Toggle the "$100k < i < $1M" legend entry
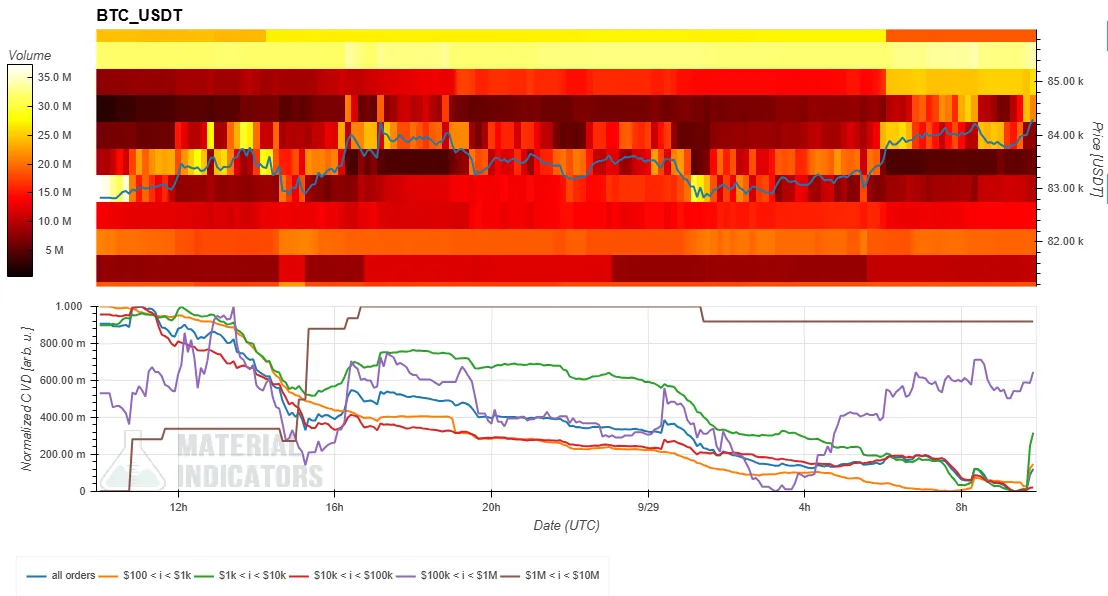This screenshot has height=596, width=1108. click(459, 575)
